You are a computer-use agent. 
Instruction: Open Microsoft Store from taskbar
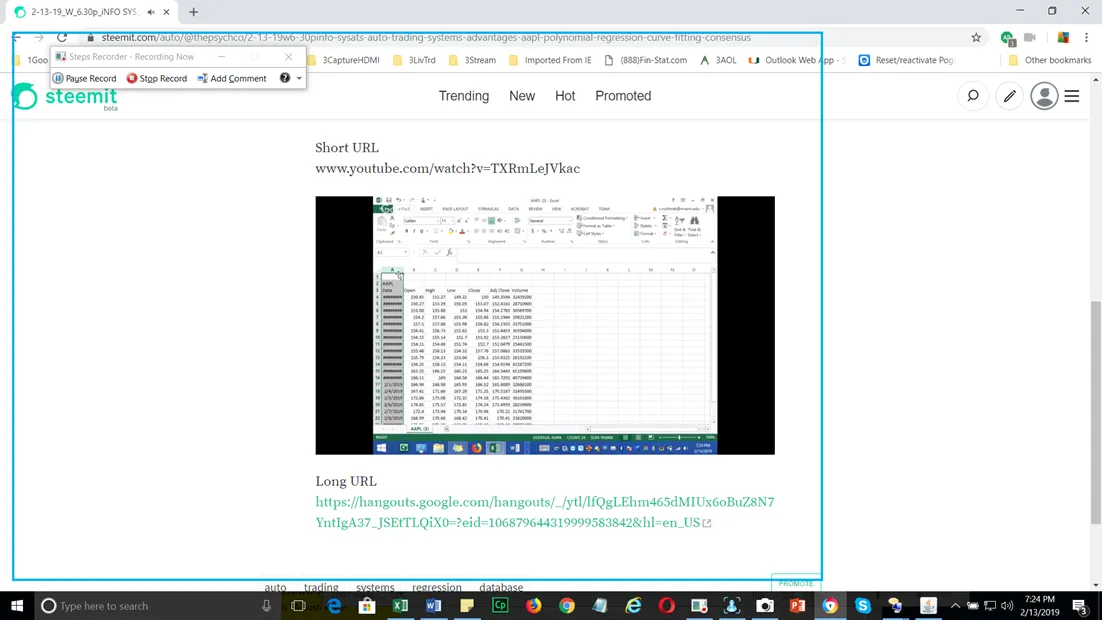(367, 605)
